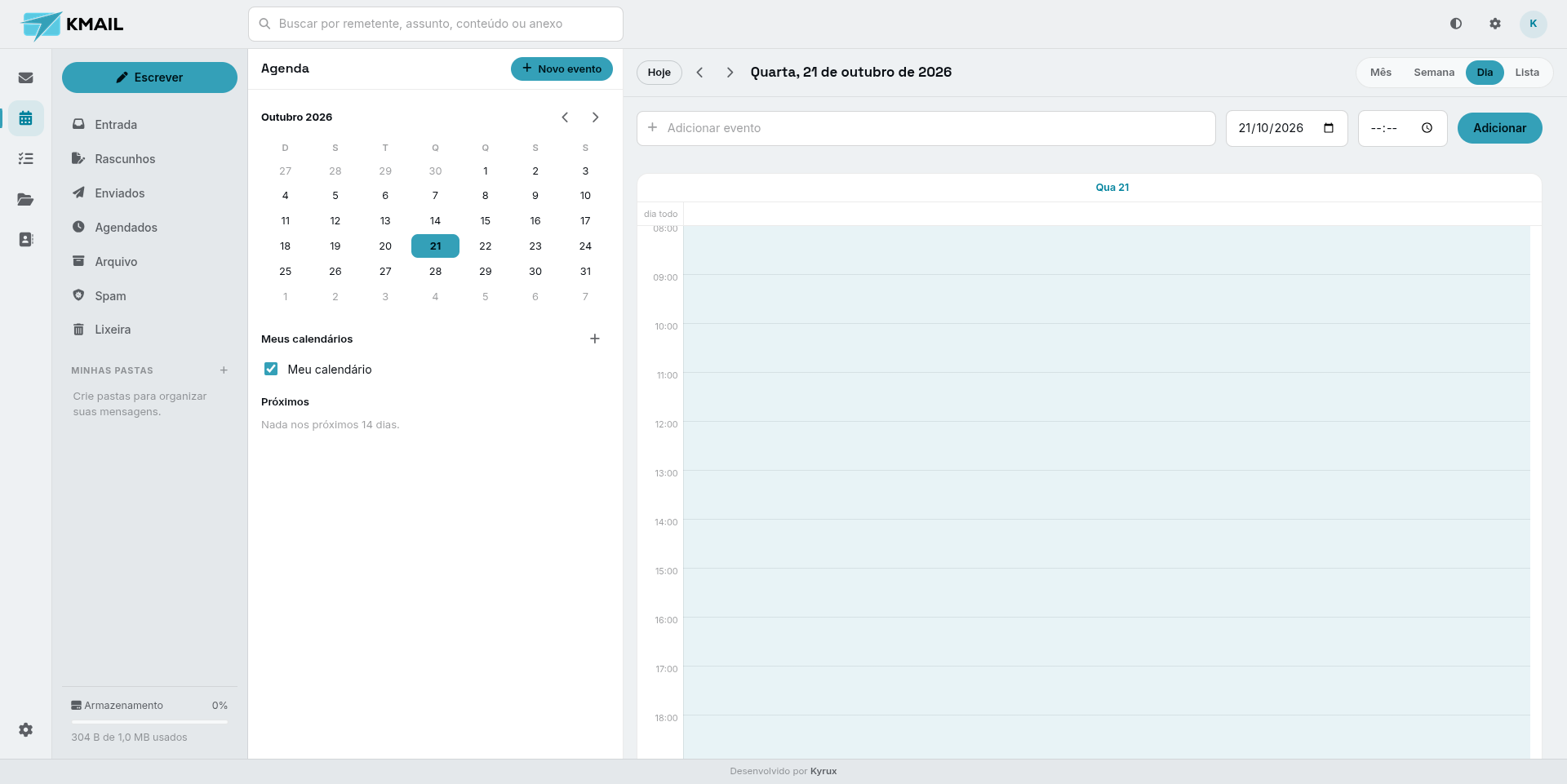
Task: Open the Entrada folder
Action: (x=150, y=125)
